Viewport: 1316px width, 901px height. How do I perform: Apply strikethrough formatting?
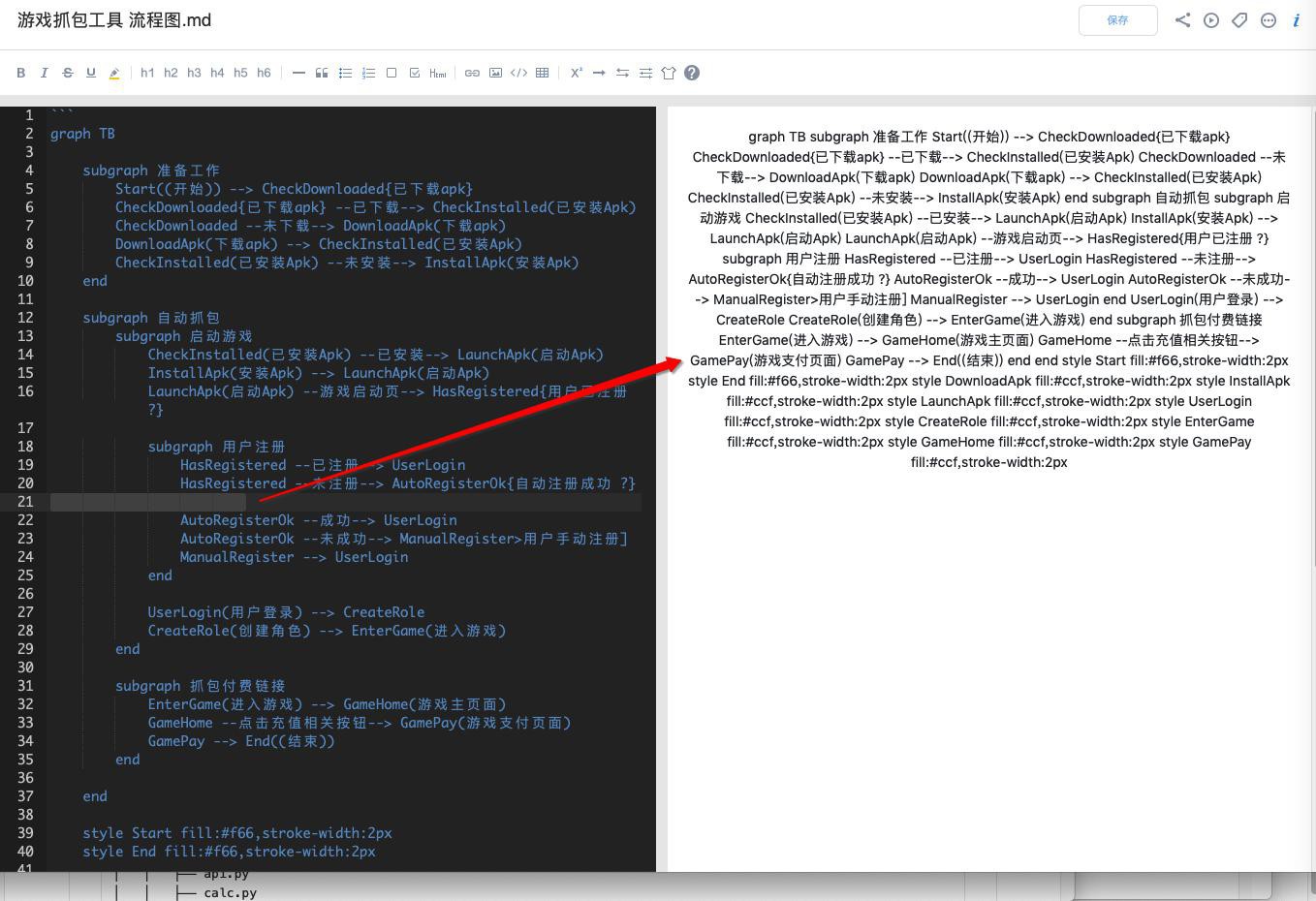[67, 73]
